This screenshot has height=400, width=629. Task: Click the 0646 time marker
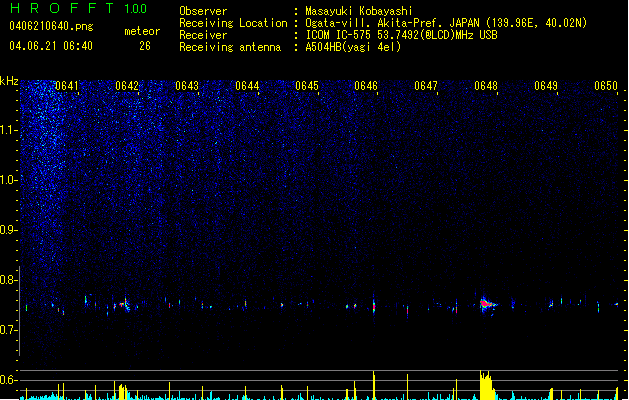366,86
